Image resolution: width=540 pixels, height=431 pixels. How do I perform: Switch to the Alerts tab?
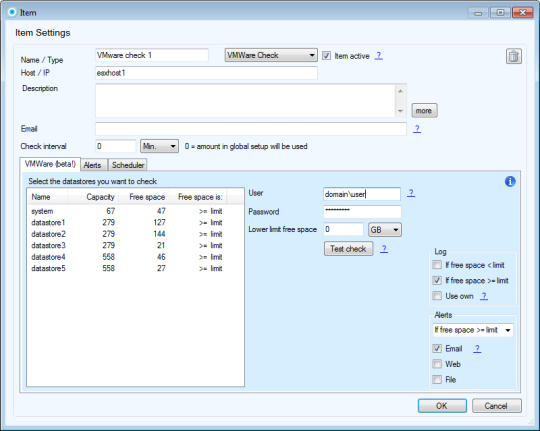pyautogui.click(x=94, y=165)
